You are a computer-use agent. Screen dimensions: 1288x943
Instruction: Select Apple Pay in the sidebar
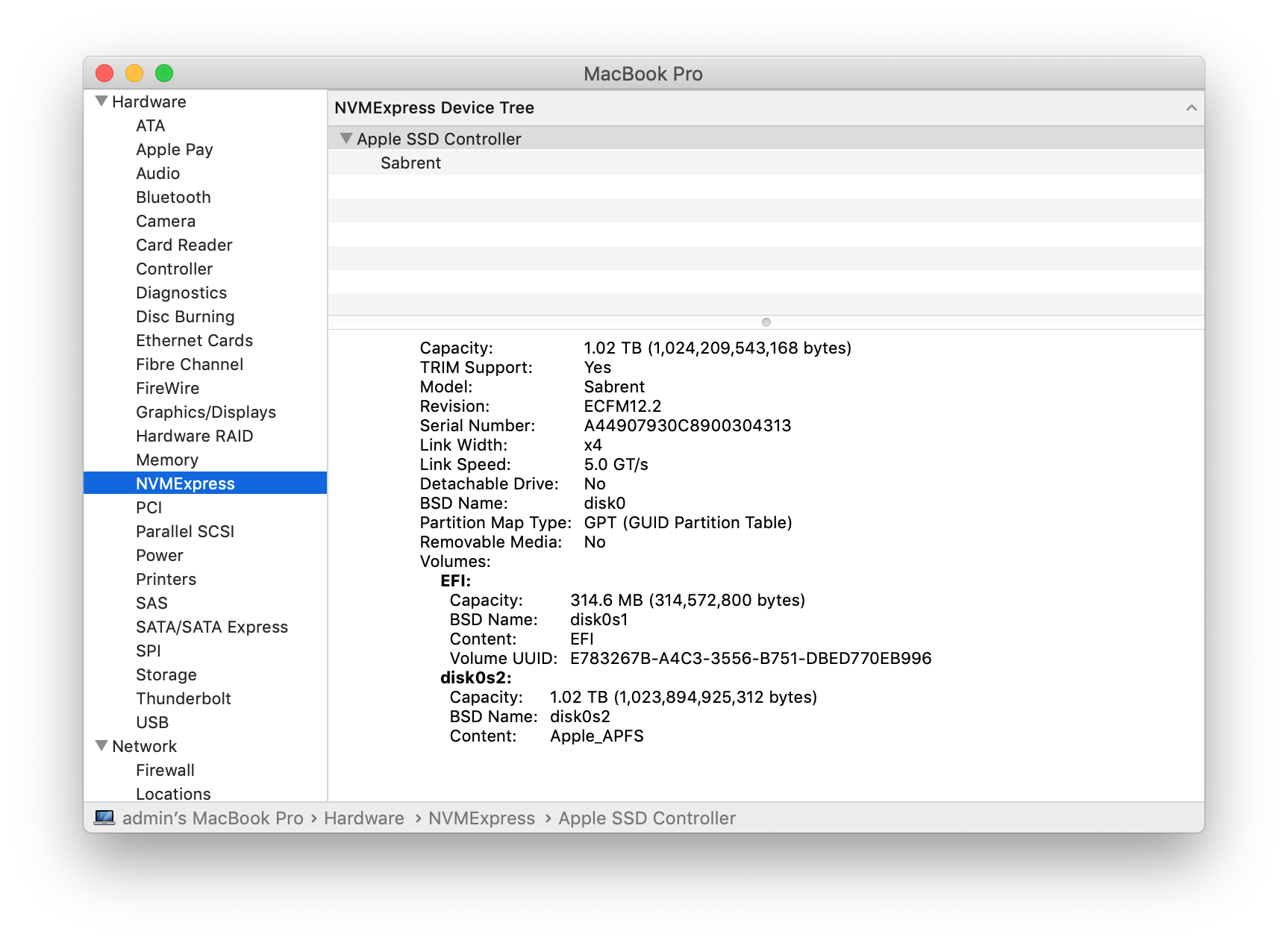174,149
